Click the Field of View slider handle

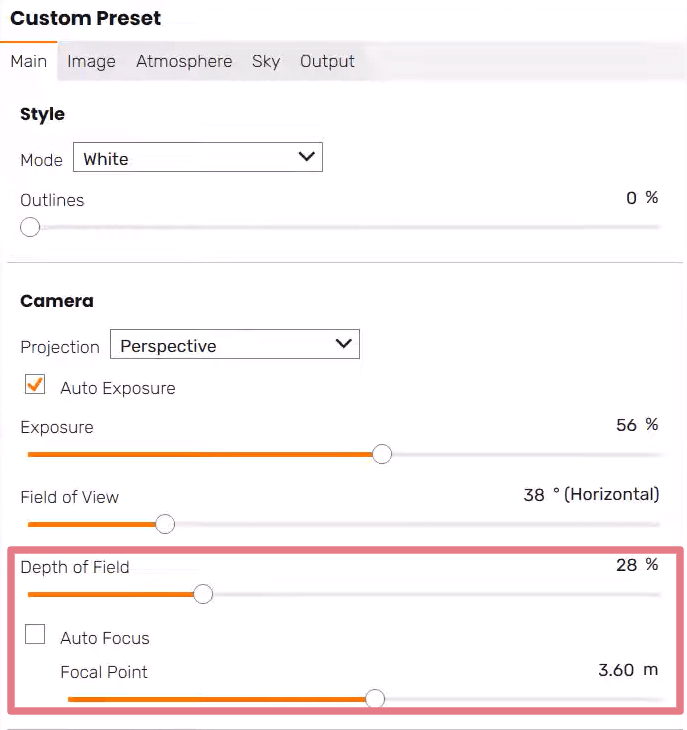click(165, 524)
